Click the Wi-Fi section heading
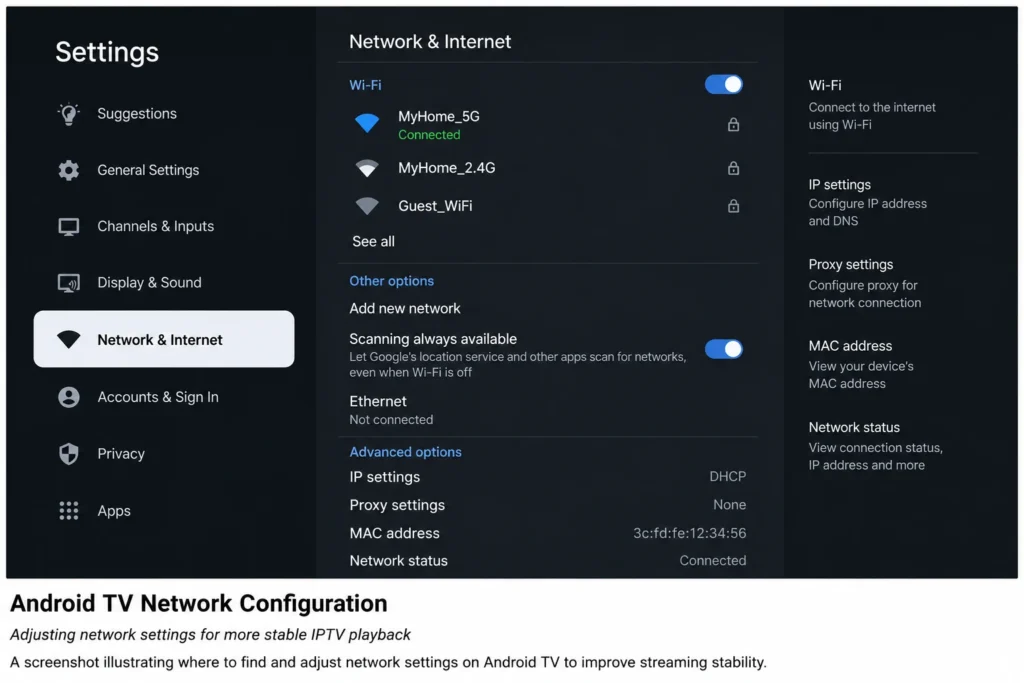The width and height of the screenshot is (1024, 683). point(365,86)
